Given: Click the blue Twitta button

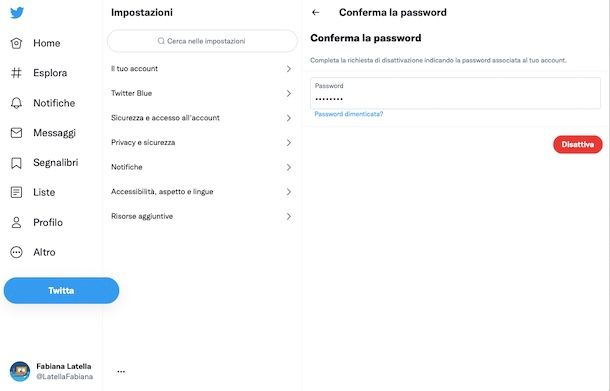Looking at the screenshot, I should 61,291.
